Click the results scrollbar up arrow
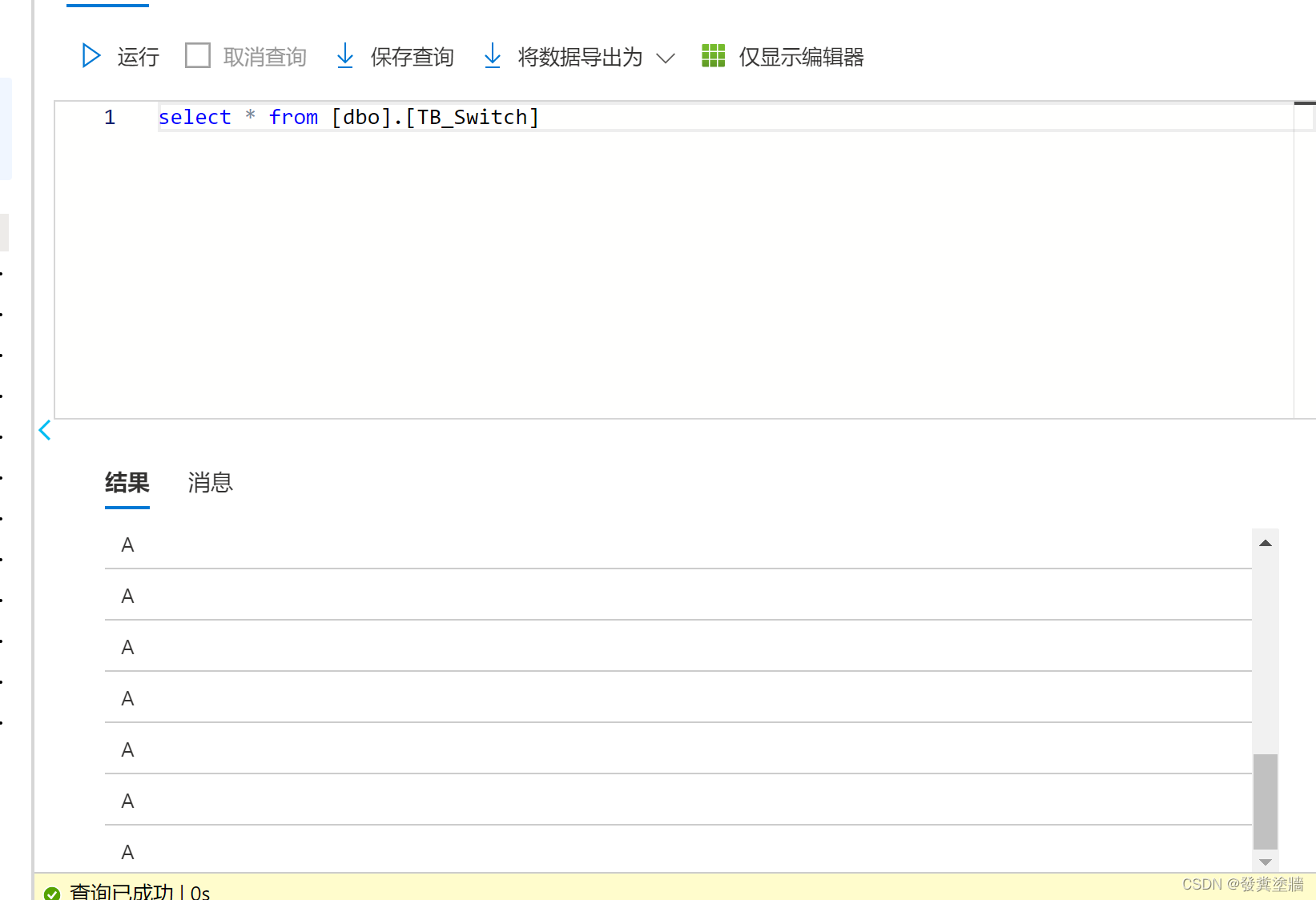This screenshot has height=900, width=1316. tap(1266, 543)
